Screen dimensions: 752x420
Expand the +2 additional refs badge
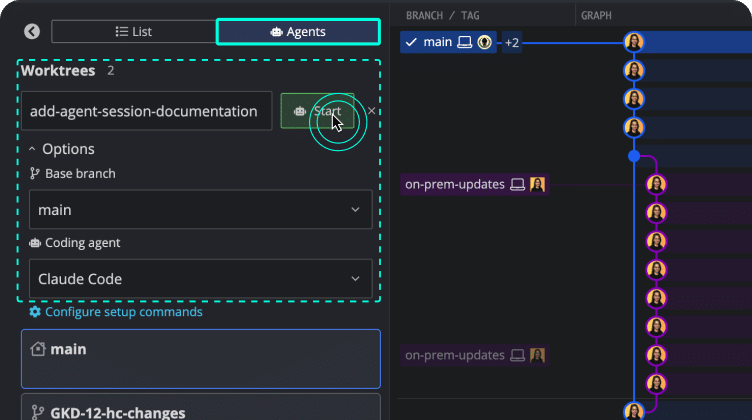(512, 42)
